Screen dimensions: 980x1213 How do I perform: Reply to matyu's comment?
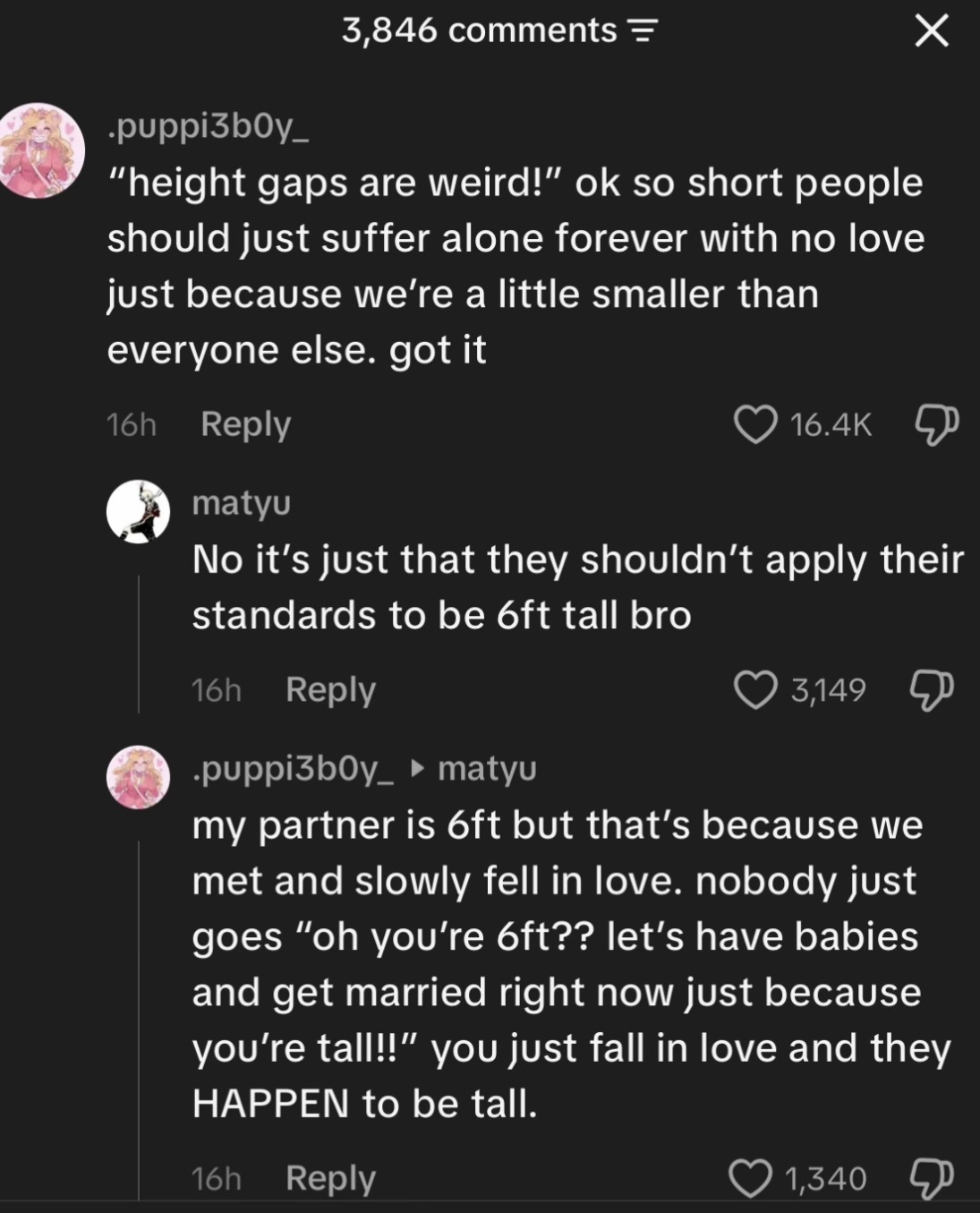pos(330,690)
